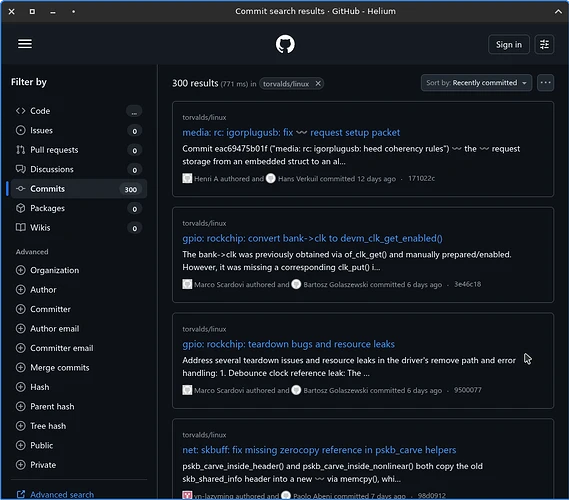This screenshot has width=569, height=500.
Task: Switch to the Issues results filter
Action: coord(78,130)
